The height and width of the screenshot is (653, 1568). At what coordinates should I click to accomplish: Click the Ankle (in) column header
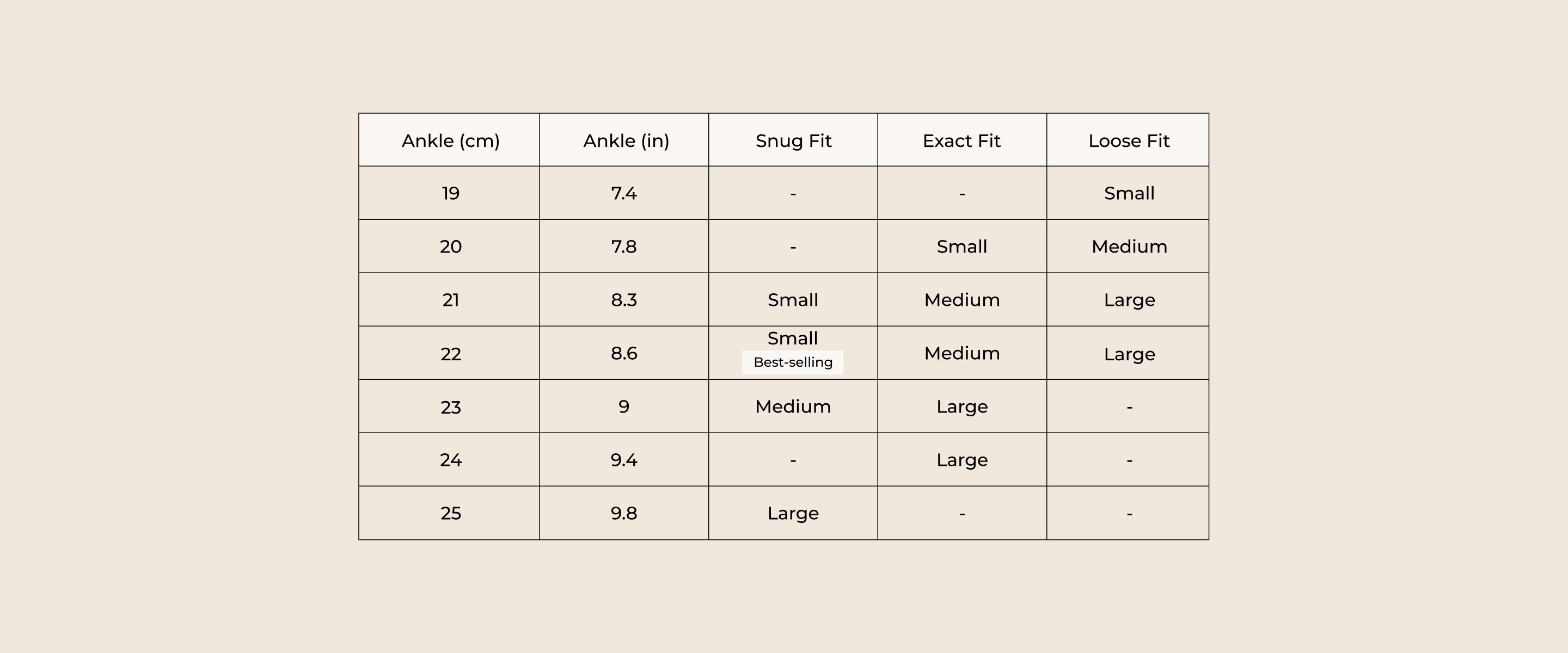[626, 140]
